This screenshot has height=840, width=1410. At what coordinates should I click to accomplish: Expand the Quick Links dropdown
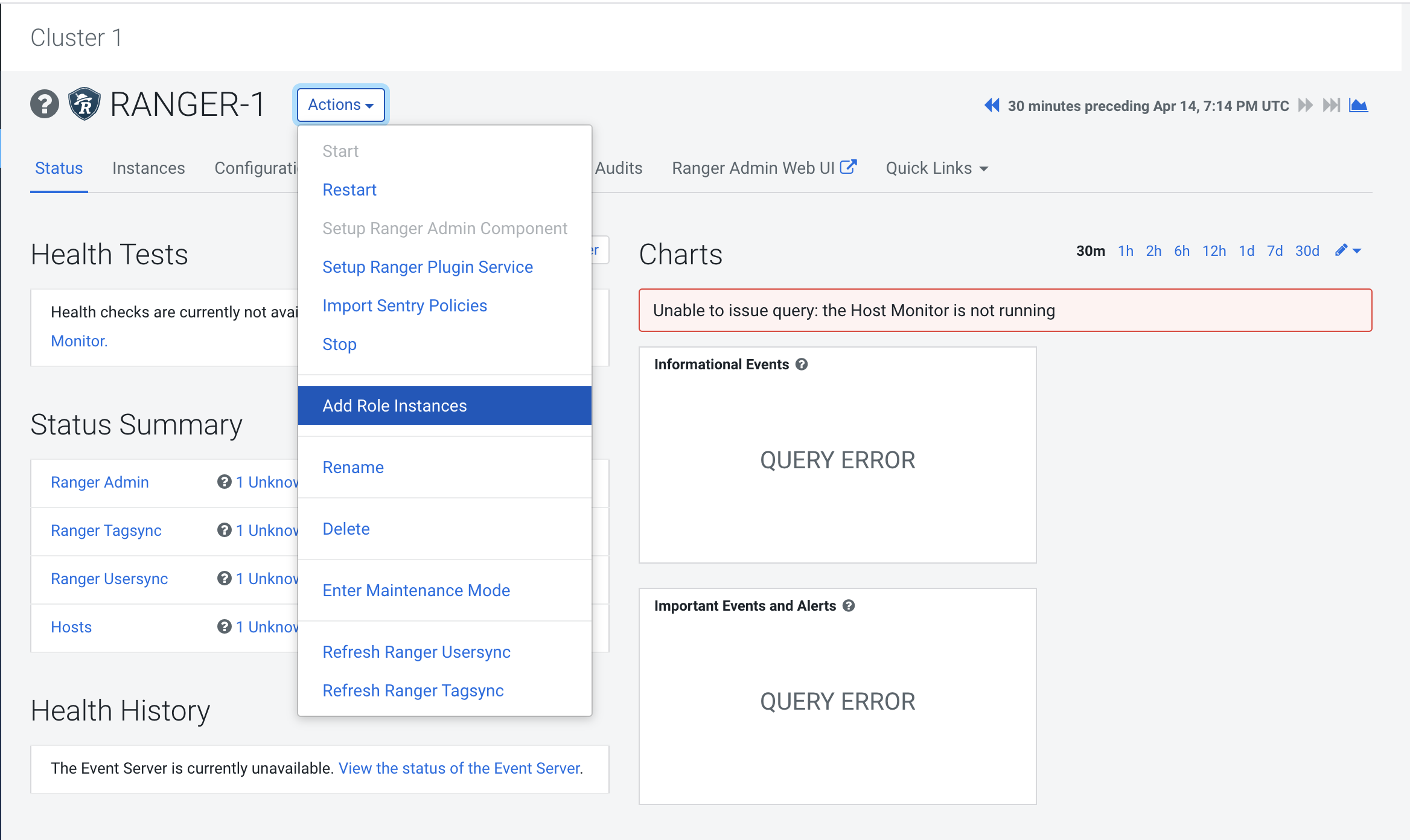[936, 168]
